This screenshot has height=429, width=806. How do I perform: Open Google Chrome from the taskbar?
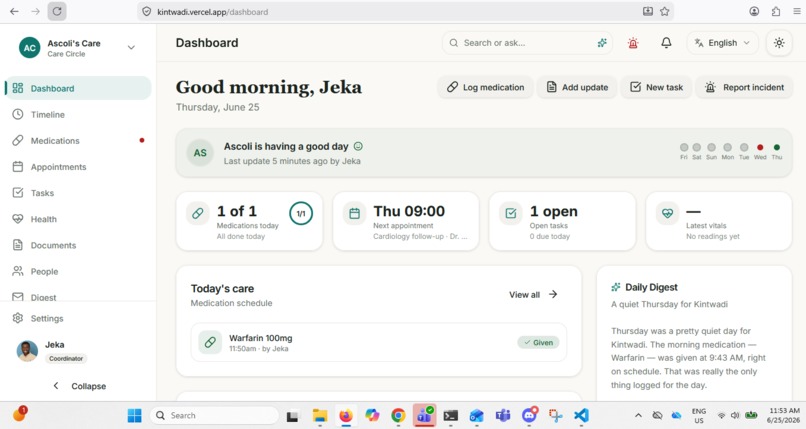398,415
